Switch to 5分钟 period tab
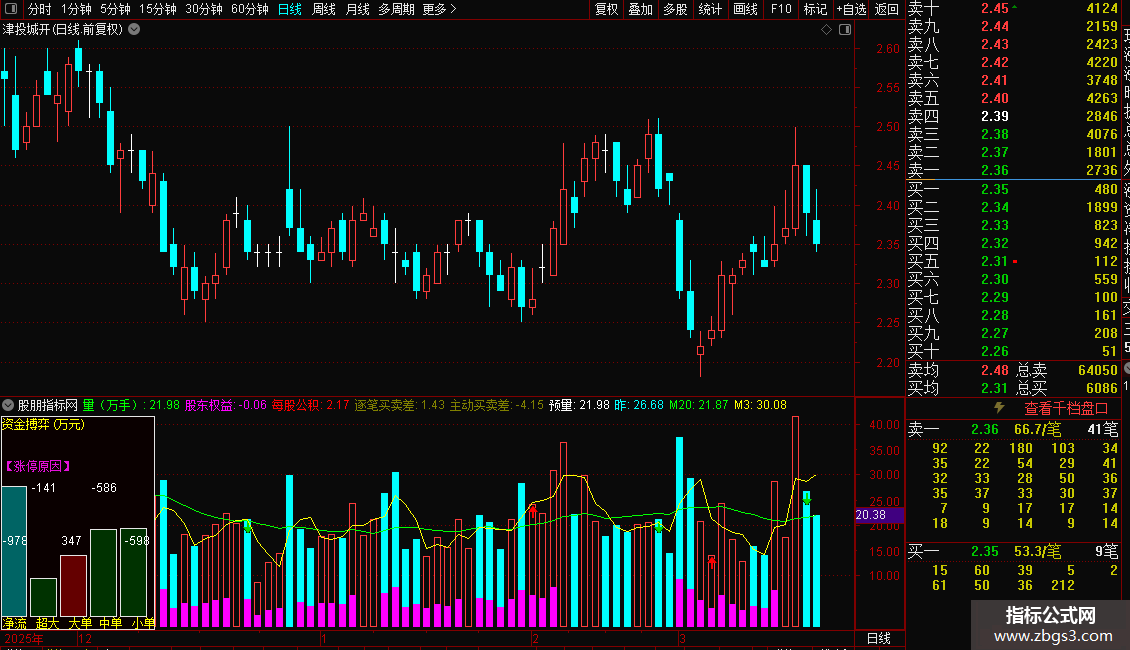Screen dimensions: 1130x650 pos(115,9)
